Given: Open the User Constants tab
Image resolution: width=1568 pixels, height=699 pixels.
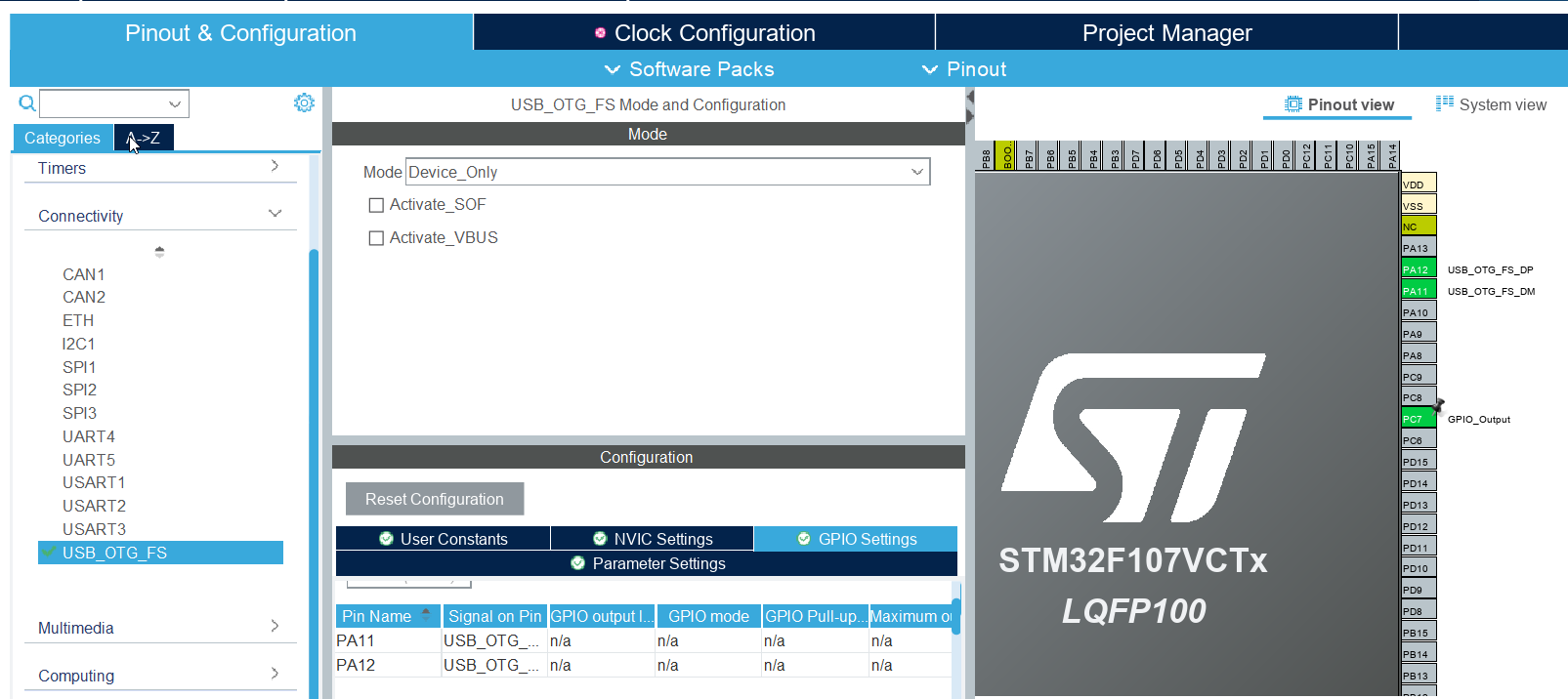Looking at the screenshot, I should [x=443, y=539].
